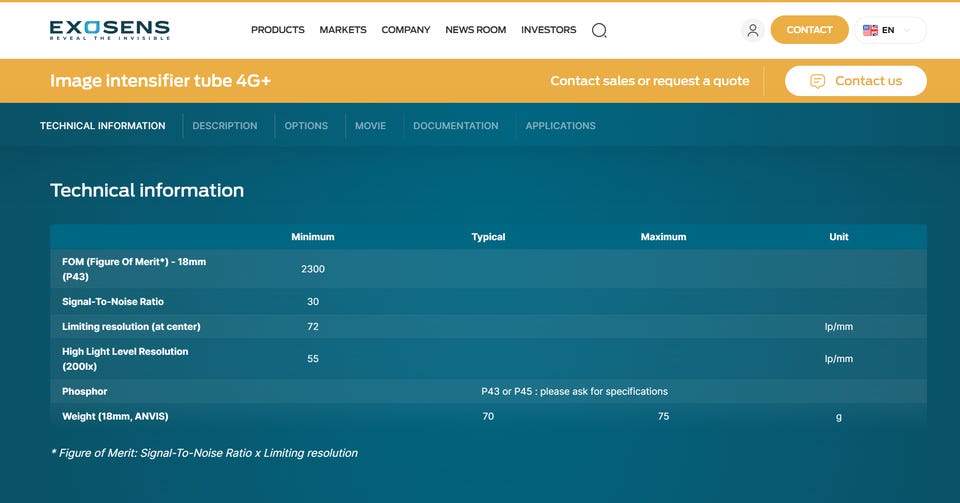Image resolution: width=960 pixels, height=503 pixels.
Task: Click the weight unit 'g'
Action: pos(839,417)
